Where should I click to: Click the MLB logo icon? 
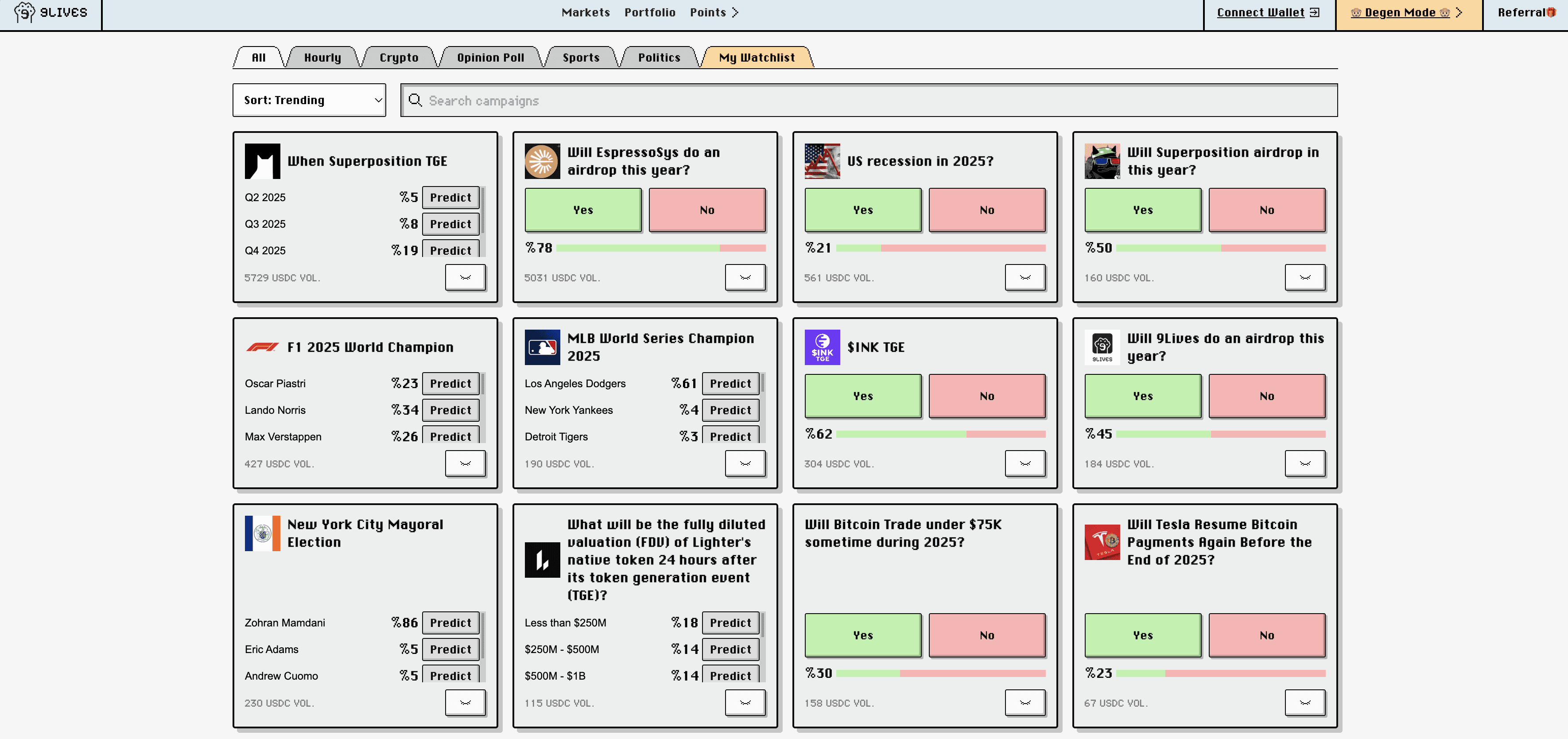point(542,347)
